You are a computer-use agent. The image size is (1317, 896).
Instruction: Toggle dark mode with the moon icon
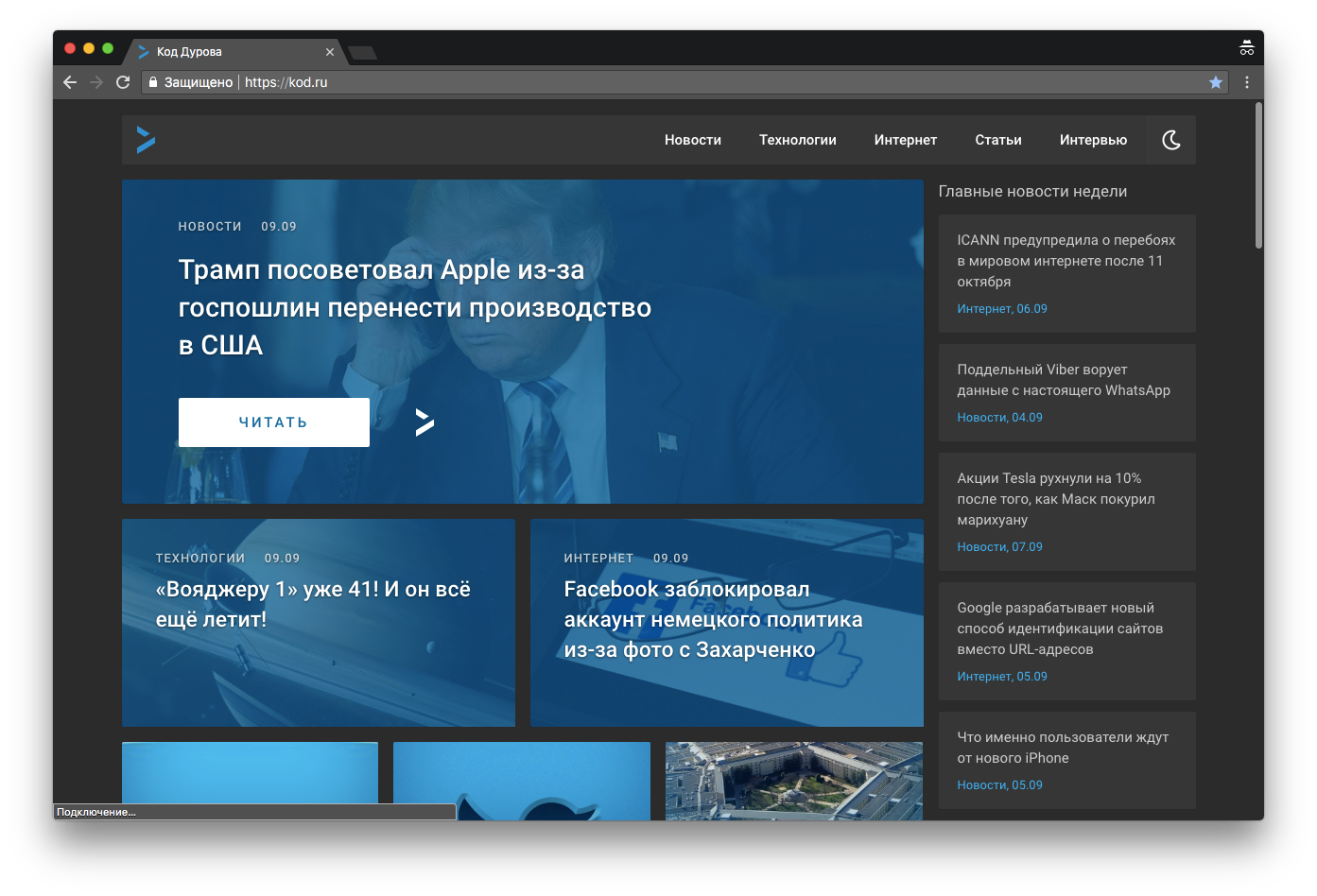pos(1171,140)
